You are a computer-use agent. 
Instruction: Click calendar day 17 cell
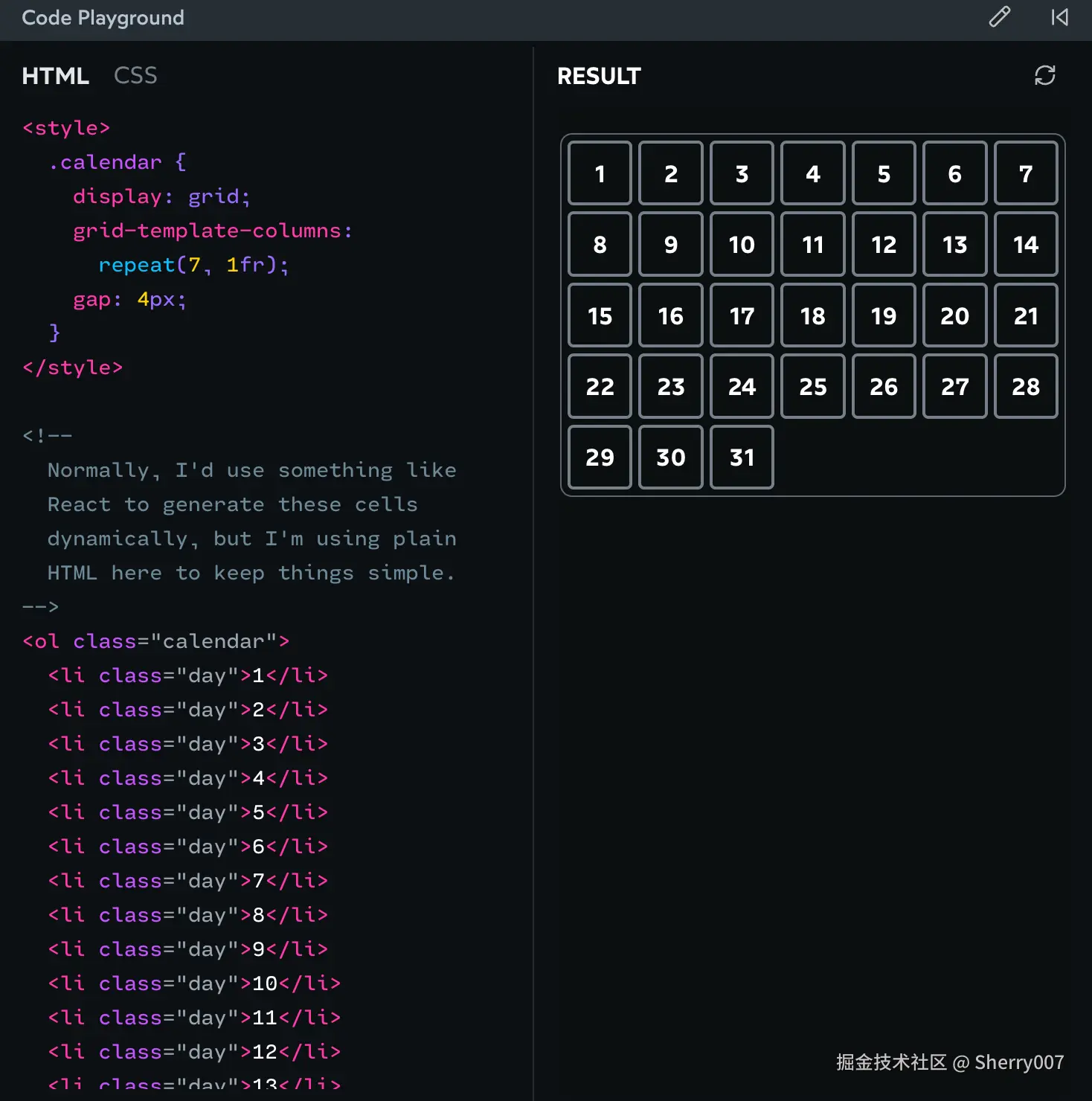[742, 315]
